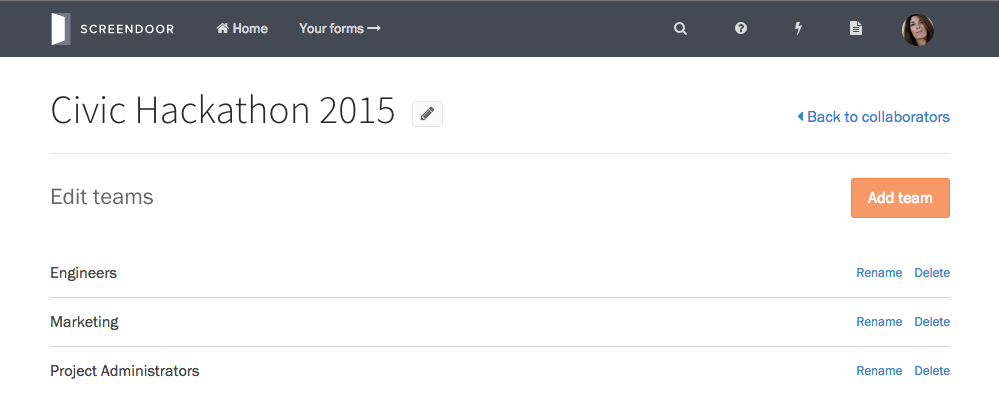Rename the Marketing team
The width and height of the screenshot is (999, 402).
[879, 322]
